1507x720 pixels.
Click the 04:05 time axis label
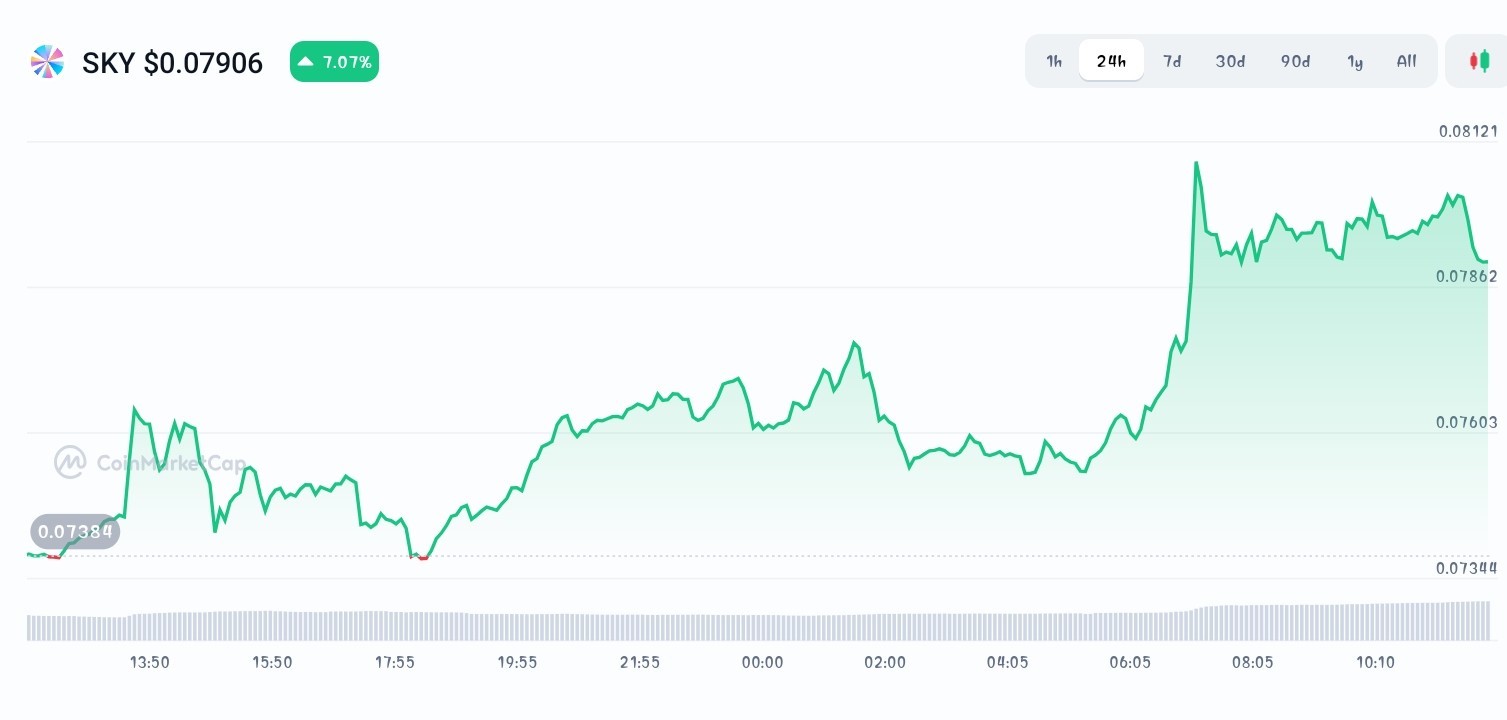point(1007,662)
